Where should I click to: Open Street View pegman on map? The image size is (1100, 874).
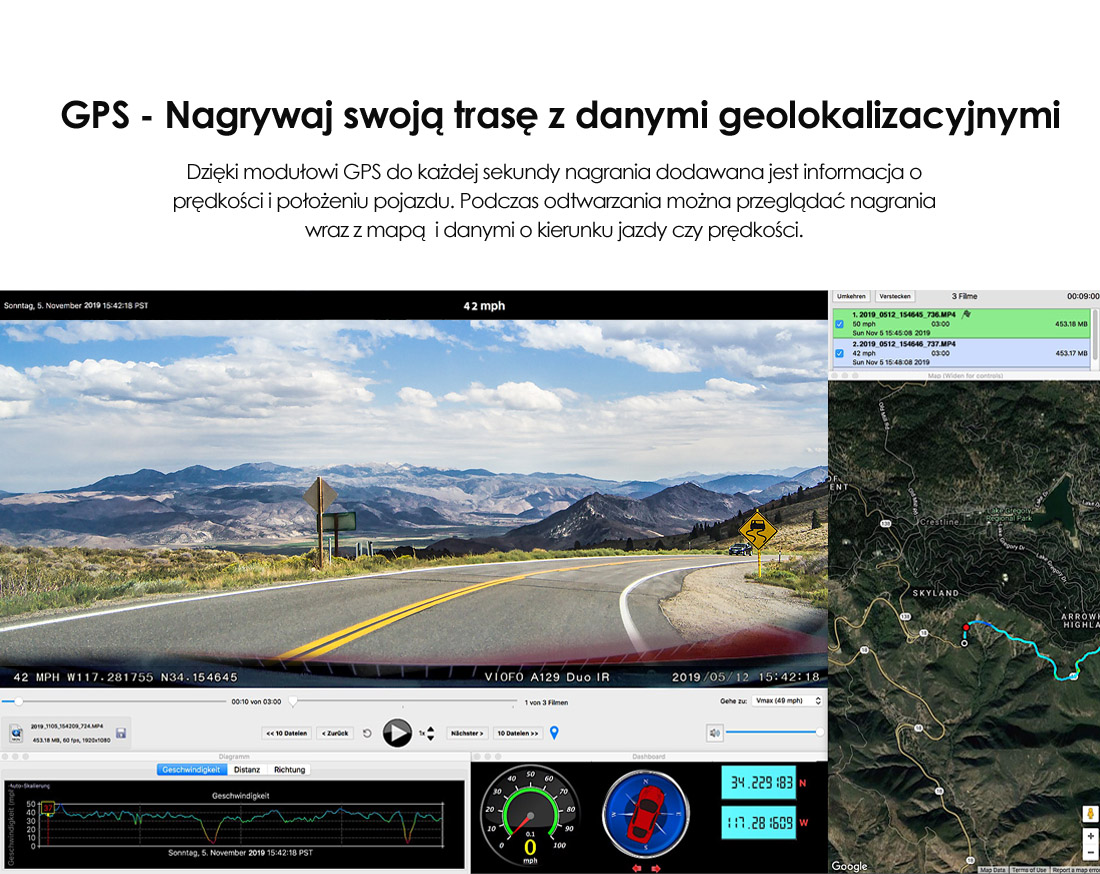pos(1090,814)
